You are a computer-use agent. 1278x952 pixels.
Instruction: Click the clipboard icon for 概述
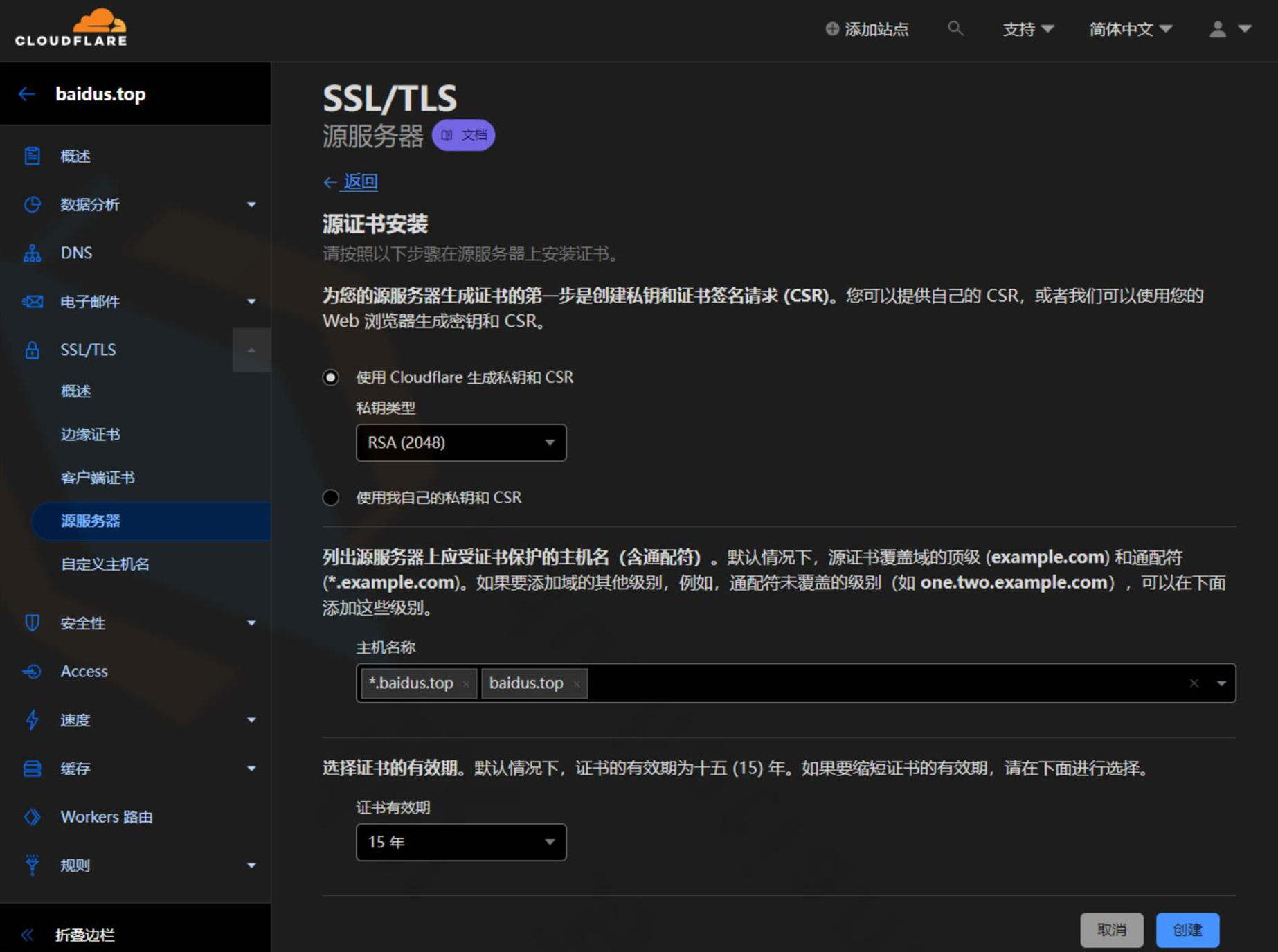click(x=32, y=156)
